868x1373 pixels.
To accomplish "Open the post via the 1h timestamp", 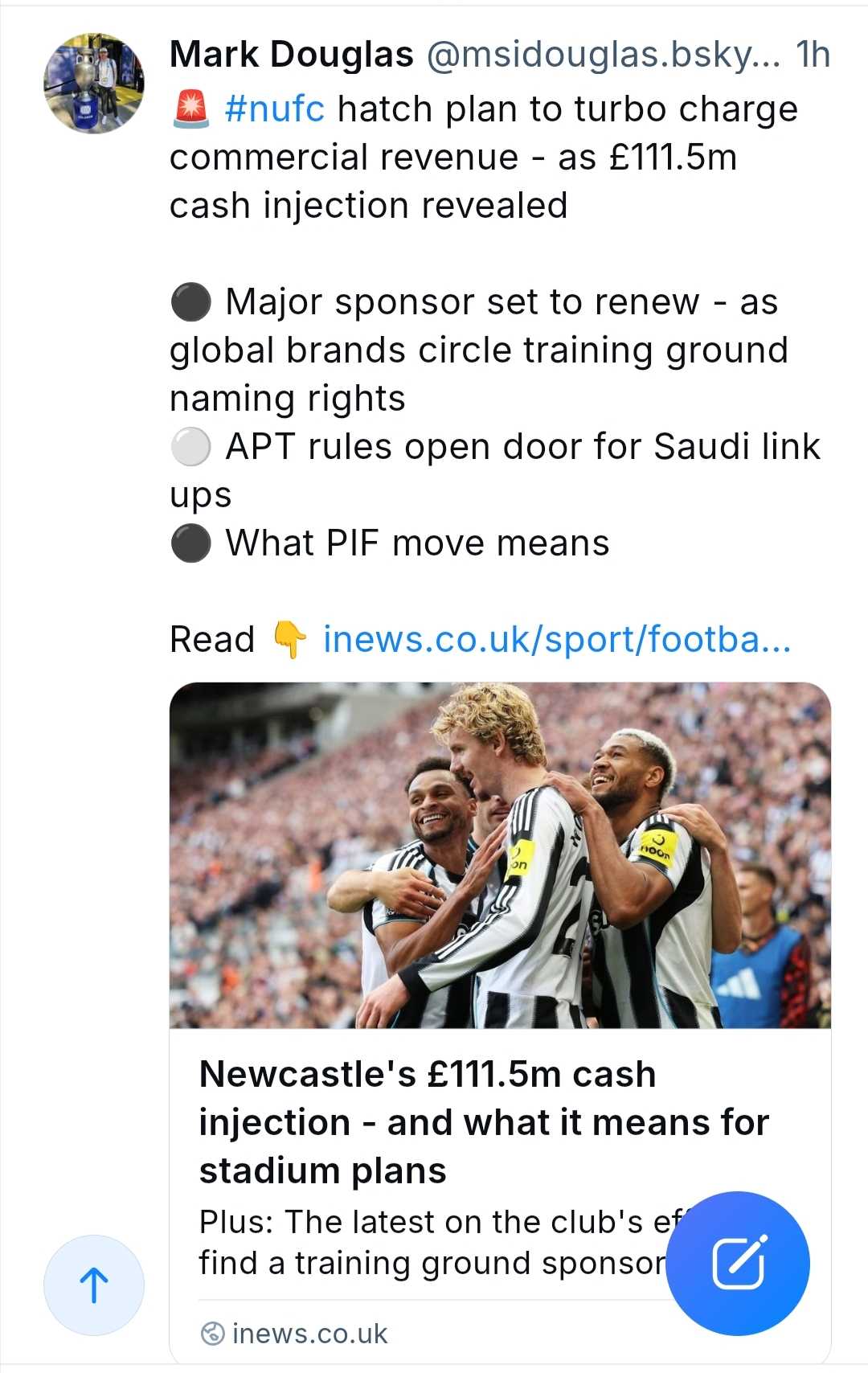I will point(813,55).
